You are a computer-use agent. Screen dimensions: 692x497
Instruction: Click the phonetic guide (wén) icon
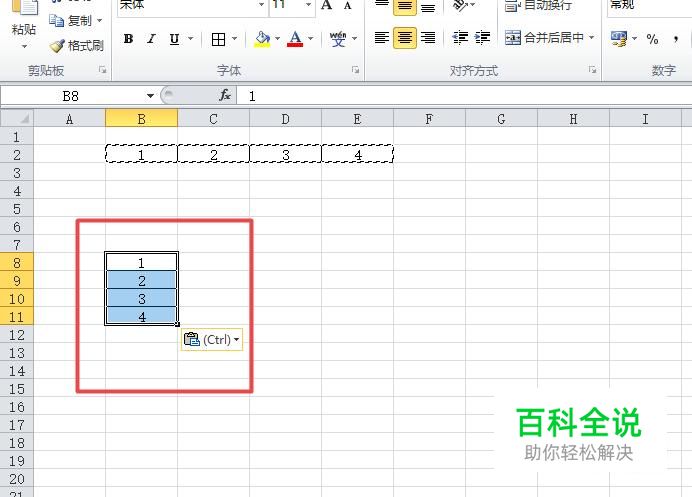(x=338, y=39)
